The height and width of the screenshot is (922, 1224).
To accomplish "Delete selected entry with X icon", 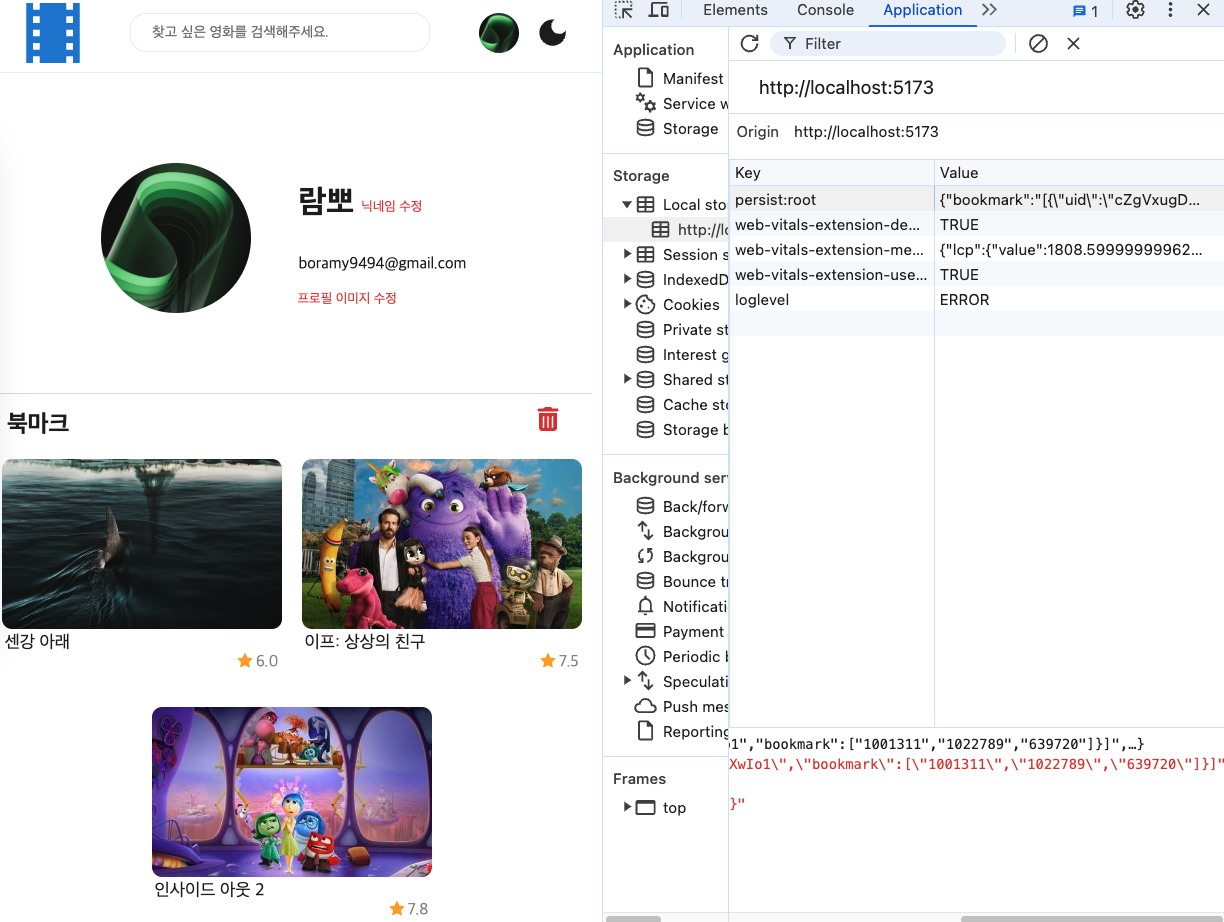I will [x=1073, y=44].
